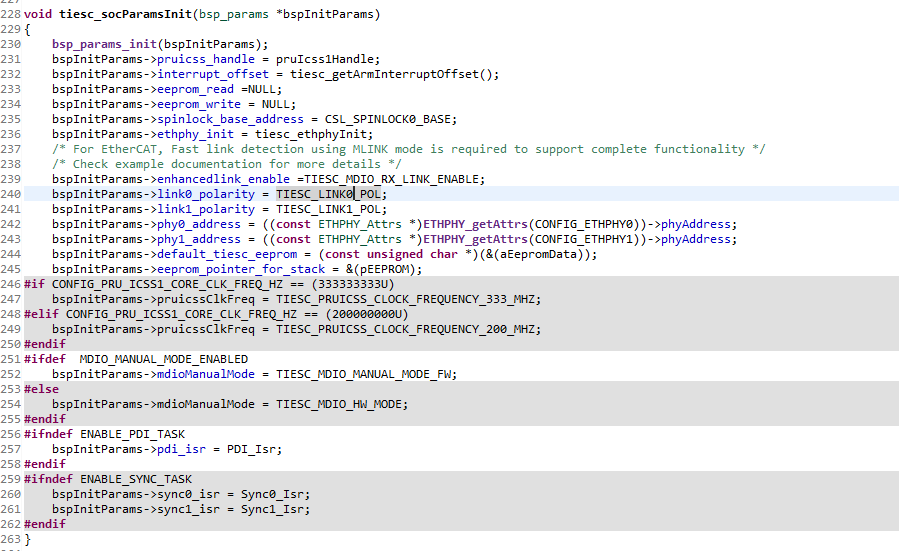Click pdi_isr member
Image resolution: width=899 pixels, height=551 pixels.
pos(181,449)
